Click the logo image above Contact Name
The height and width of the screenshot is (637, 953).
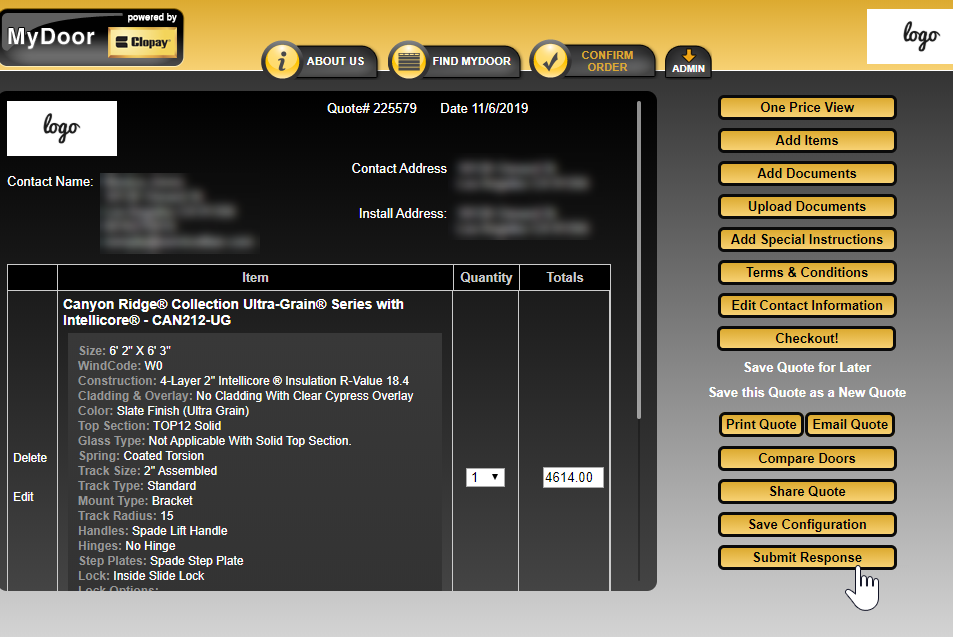[62, 128]
